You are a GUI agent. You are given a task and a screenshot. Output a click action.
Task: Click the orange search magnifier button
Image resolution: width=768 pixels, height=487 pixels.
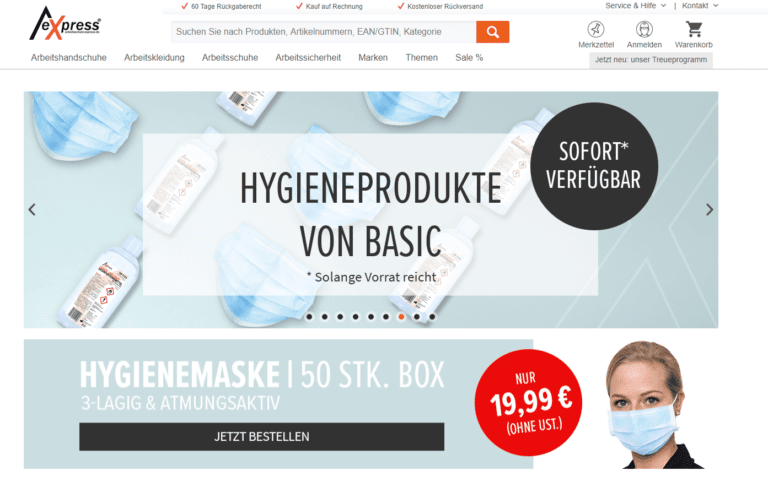pos(492,32)
